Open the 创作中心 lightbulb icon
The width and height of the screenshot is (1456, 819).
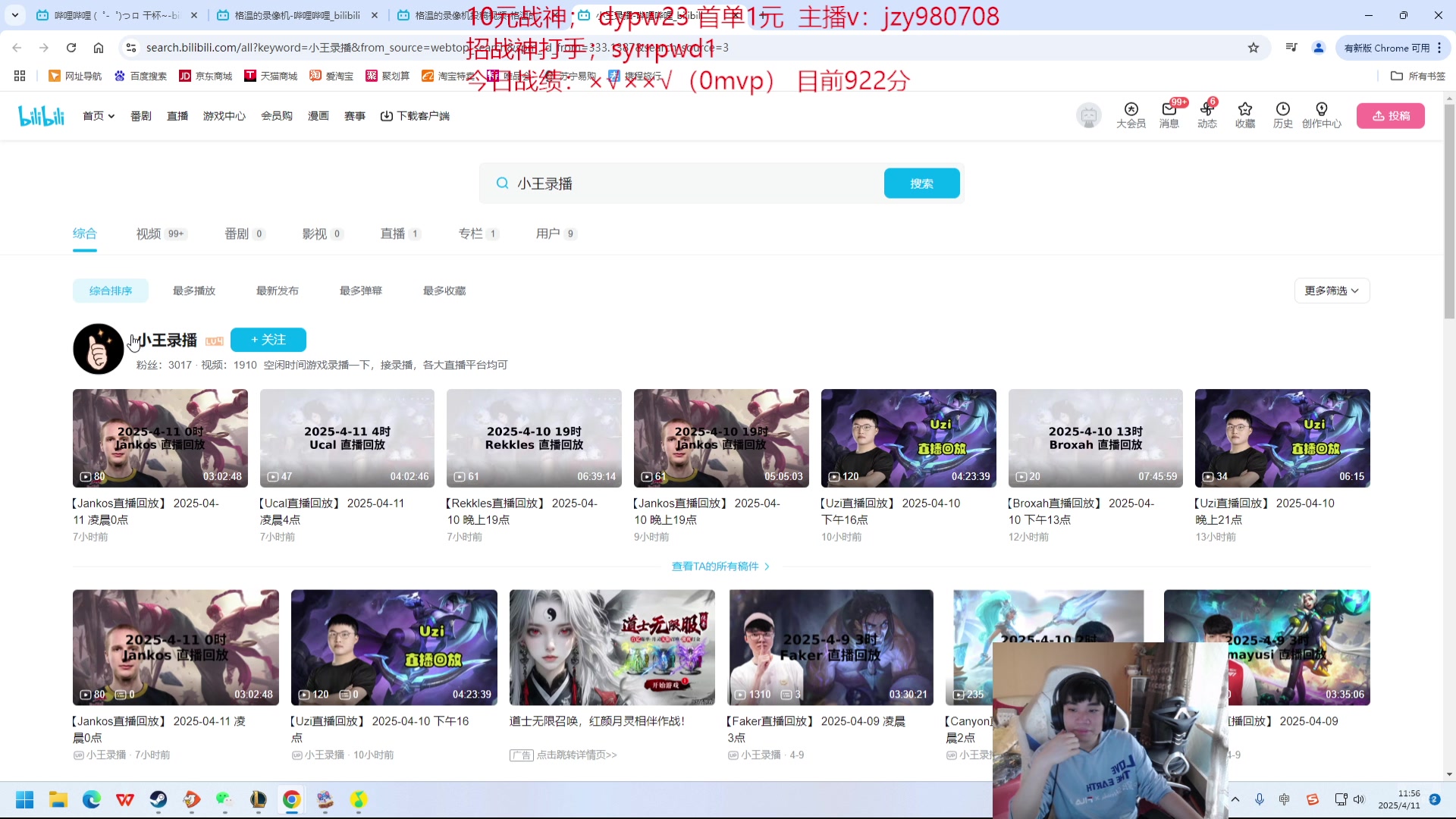(1321, 115)
